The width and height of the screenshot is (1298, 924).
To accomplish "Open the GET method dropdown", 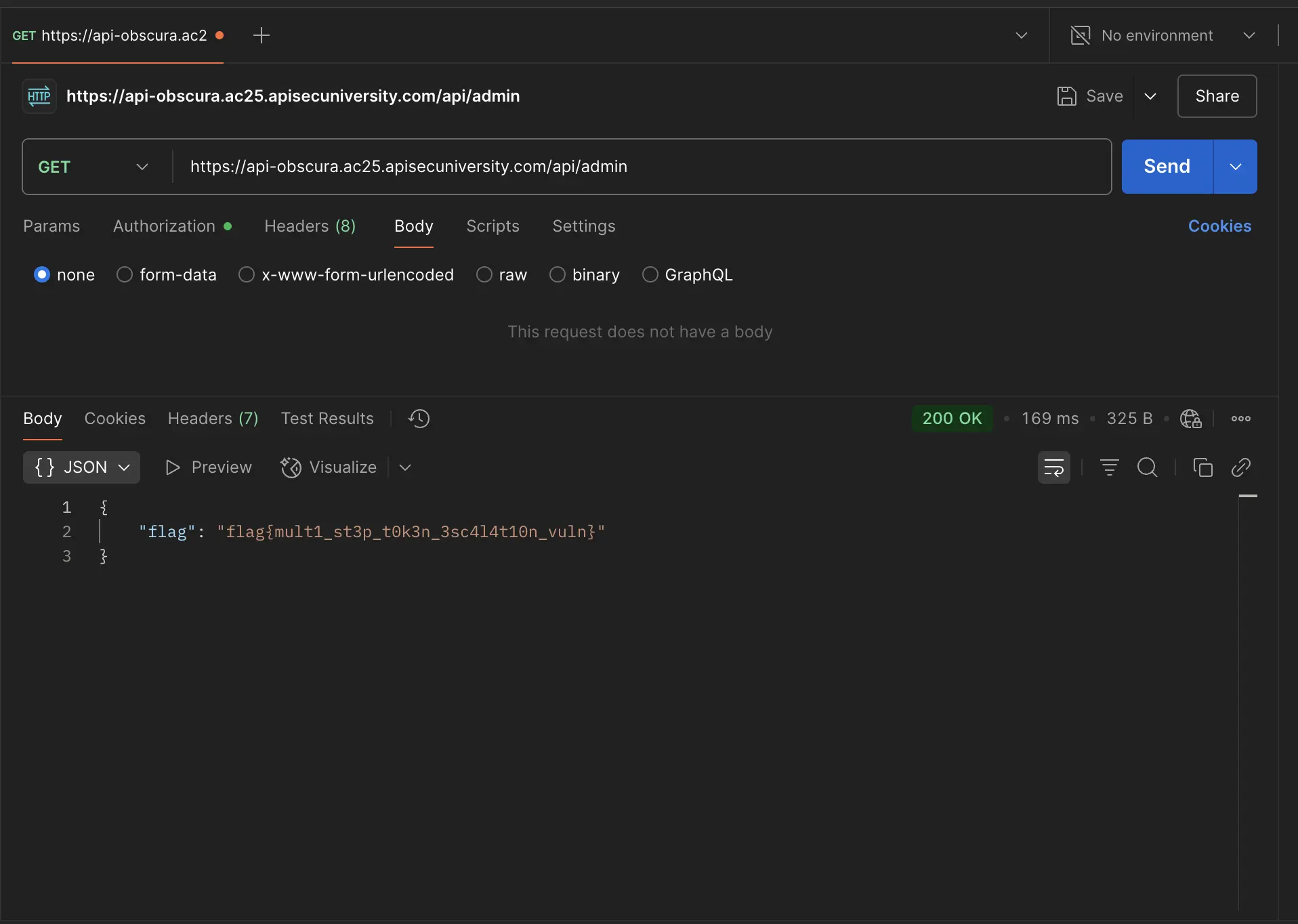I will [x=93, y=167].
